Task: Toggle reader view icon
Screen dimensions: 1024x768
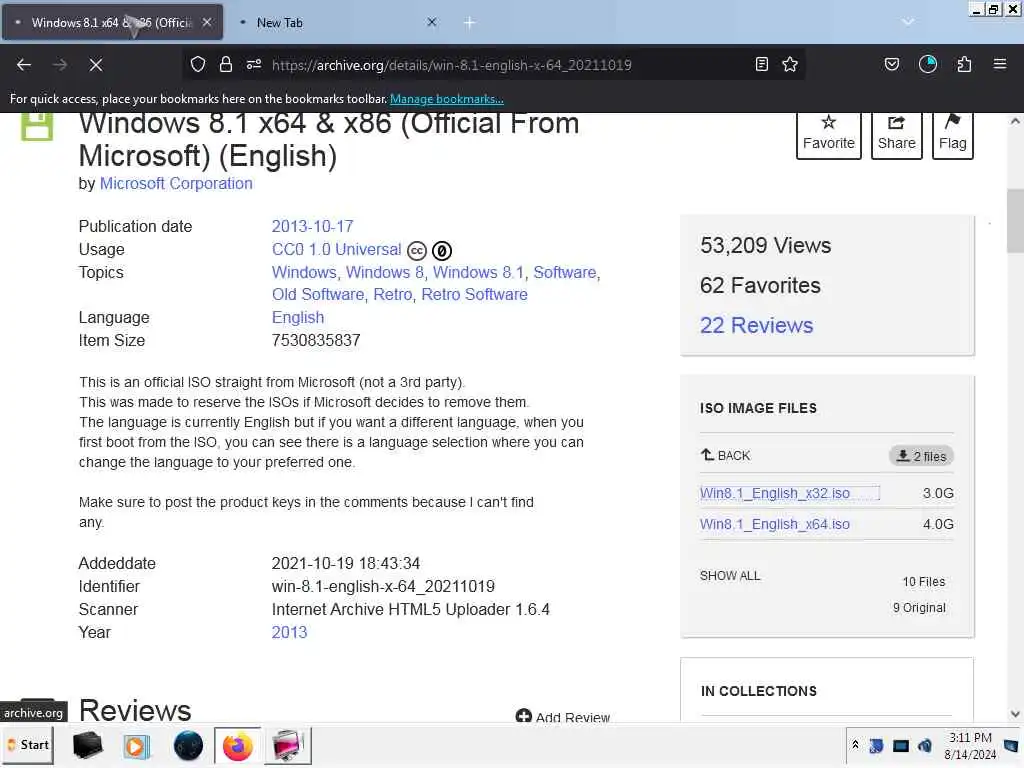Action: tap(761, 64)
